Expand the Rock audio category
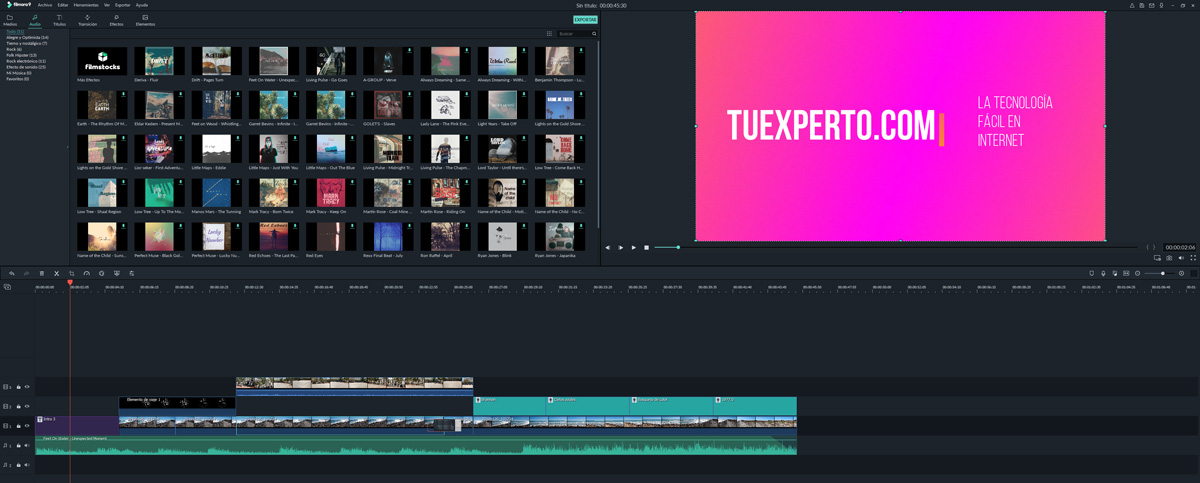 (x=12, y=49)
